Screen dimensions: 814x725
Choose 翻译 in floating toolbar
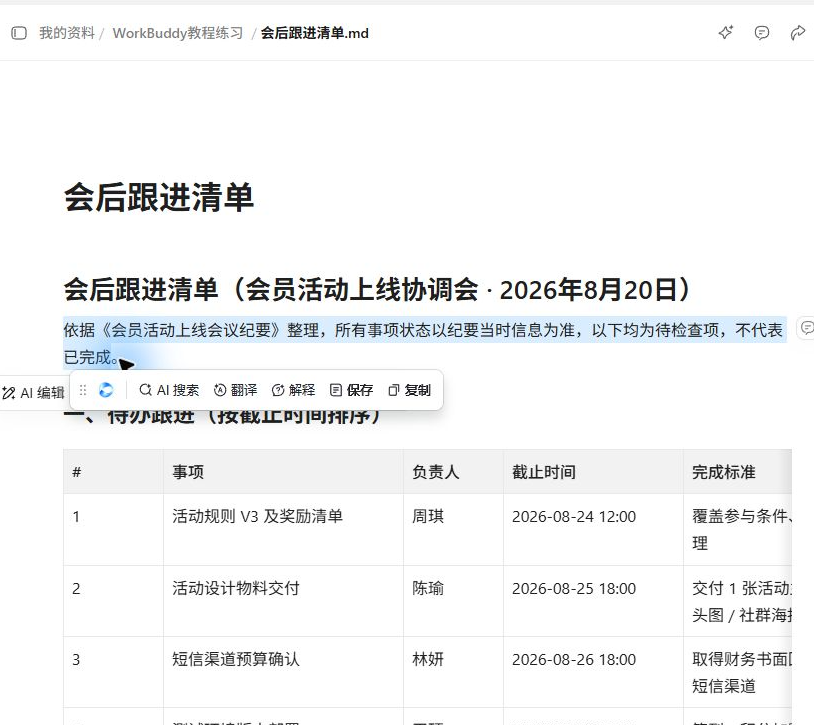tap(236, 390)
